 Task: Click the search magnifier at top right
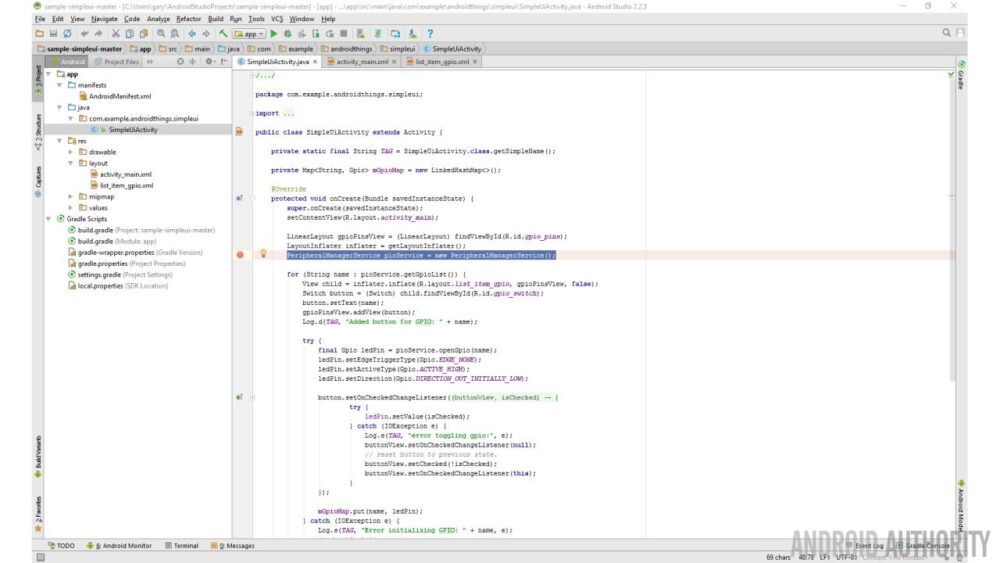pyautogui.click(x=946, y=33)
